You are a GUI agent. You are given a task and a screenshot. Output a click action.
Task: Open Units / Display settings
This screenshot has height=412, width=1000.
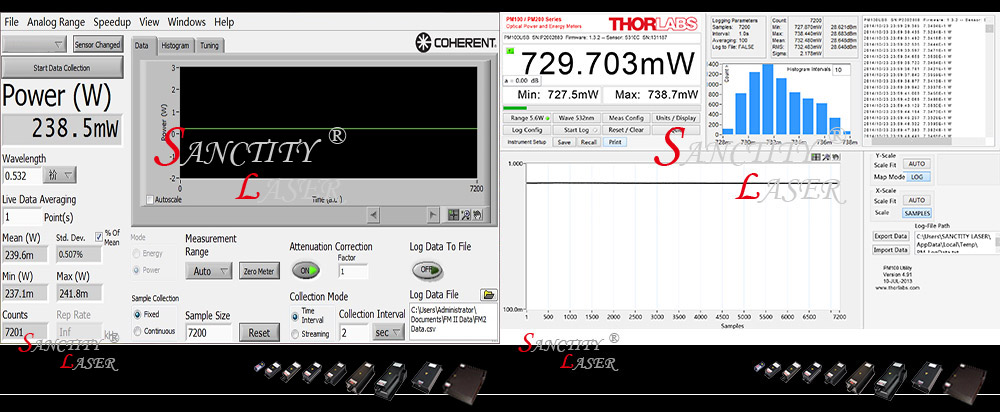click(x=675, y=118)
